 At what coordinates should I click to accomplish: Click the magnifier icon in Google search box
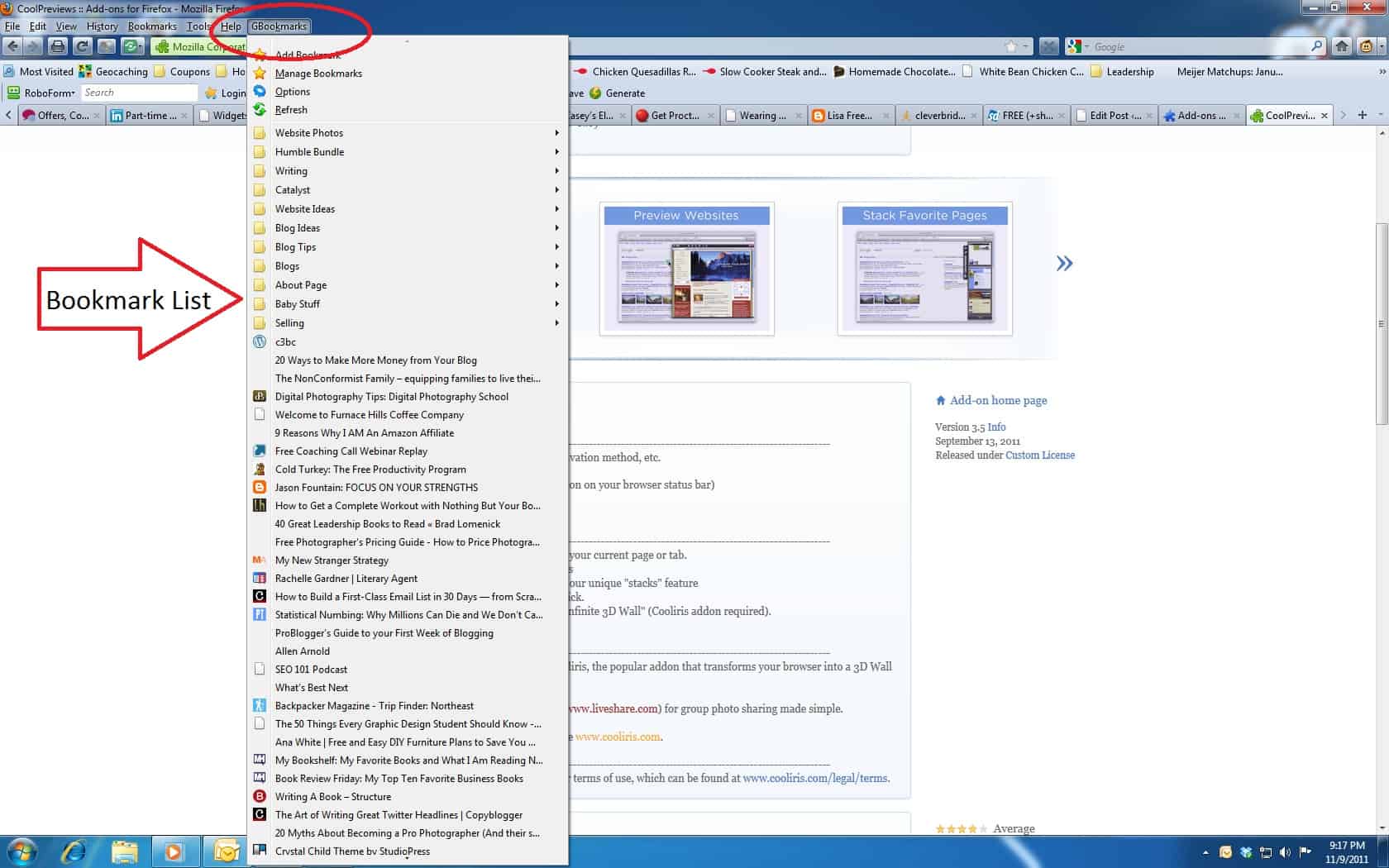click(1317, 46)
